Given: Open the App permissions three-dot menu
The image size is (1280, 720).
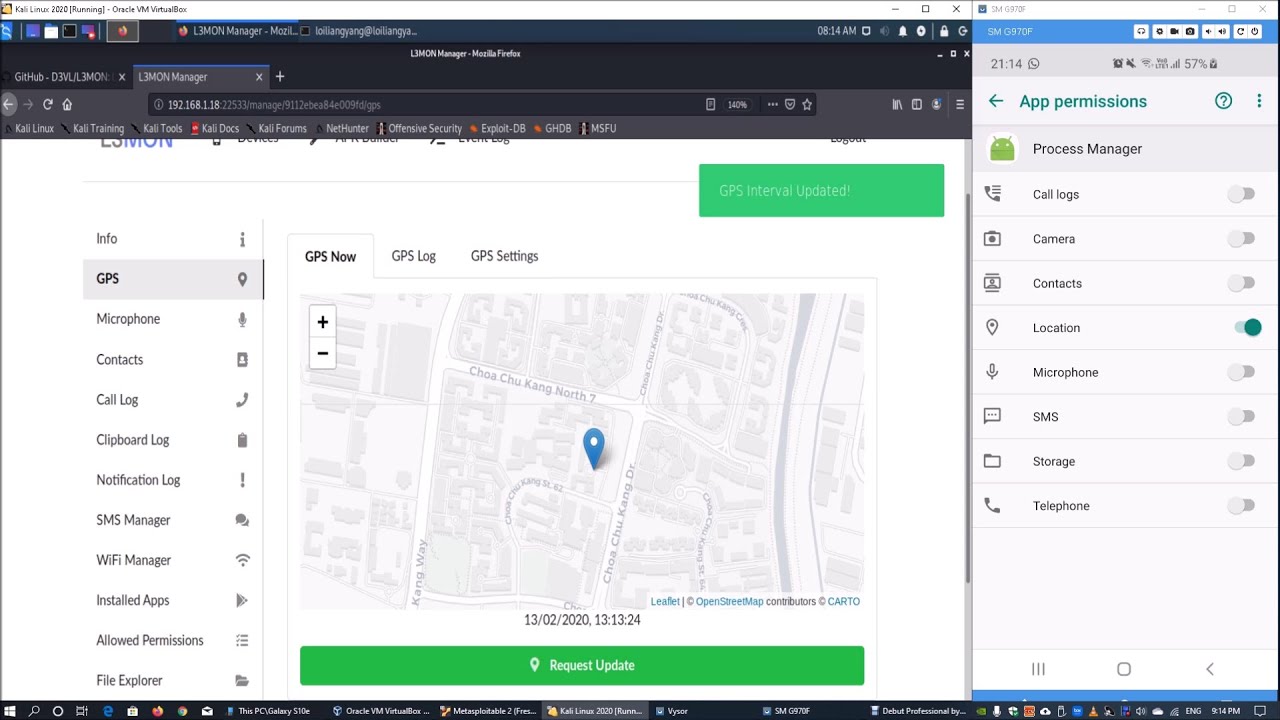Looking at the screenshot, I should 1259,101.
